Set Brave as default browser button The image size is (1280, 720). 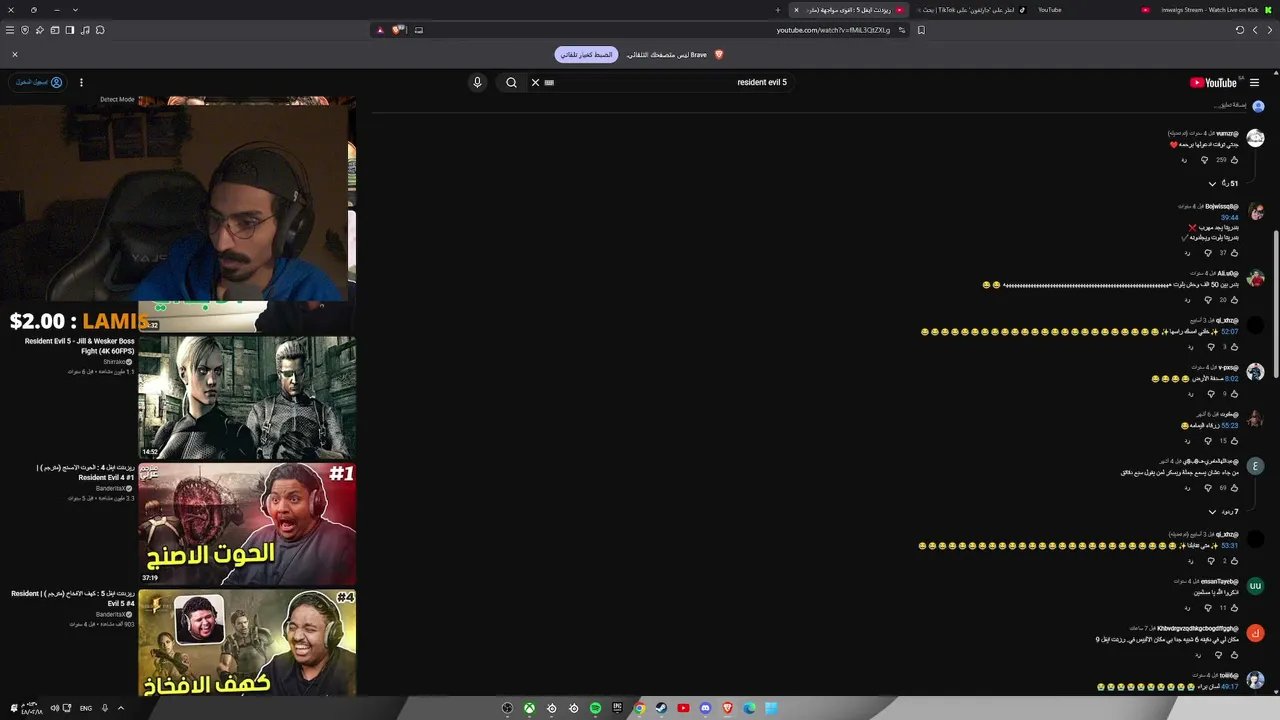pos(587,55)
